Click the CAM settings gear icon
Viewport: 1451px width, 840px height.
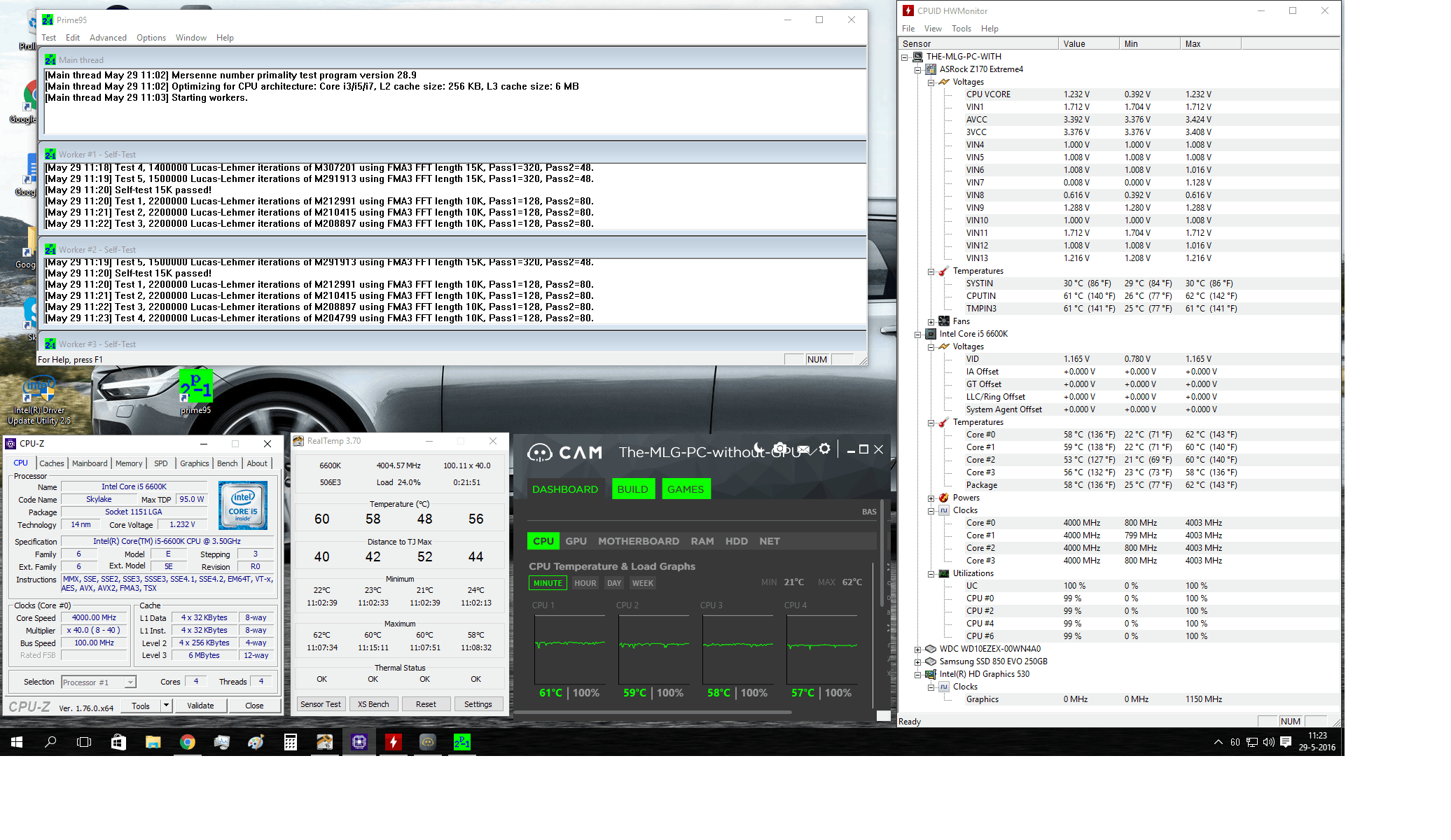coord(825,449)
